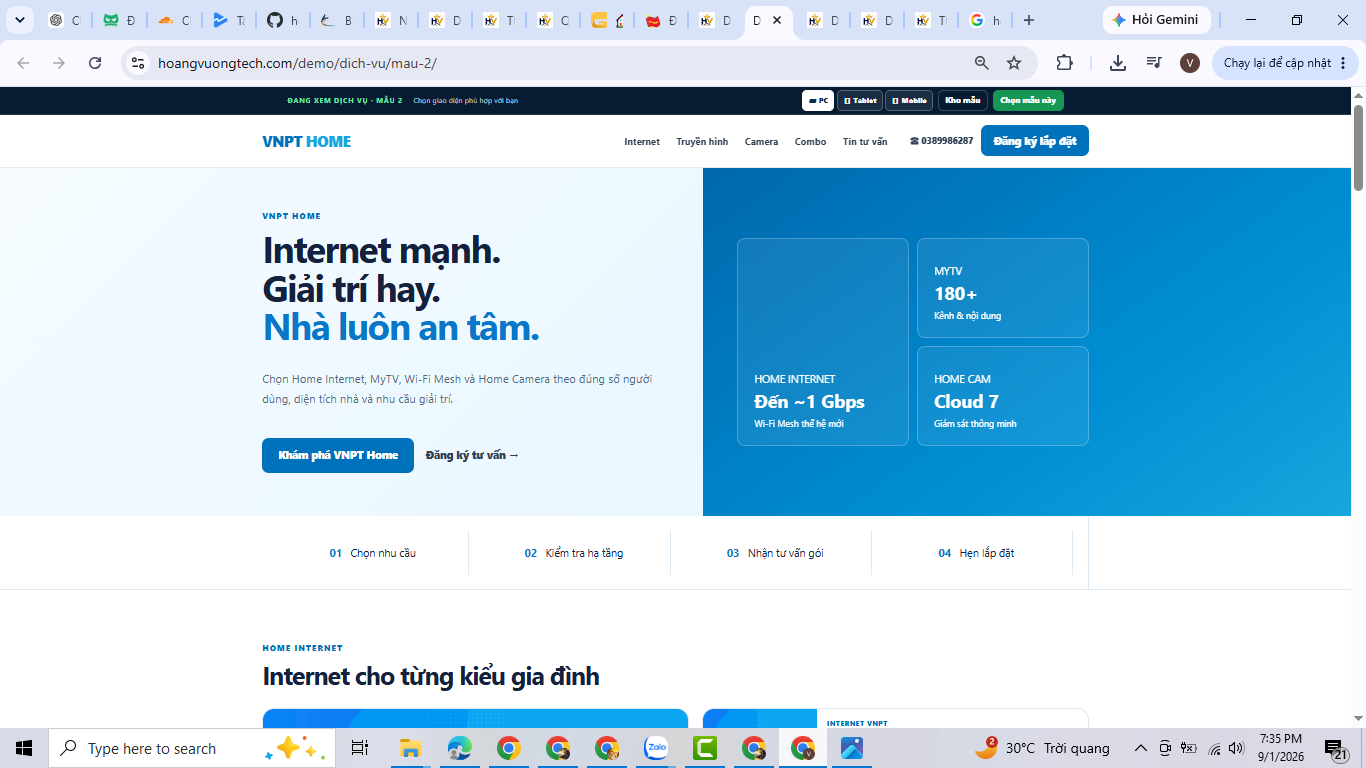The width and height of the screenshot is (1366, 768).
Task: Select the HOME CAM Cloud 7 card
Action: tap(1003, 396)
